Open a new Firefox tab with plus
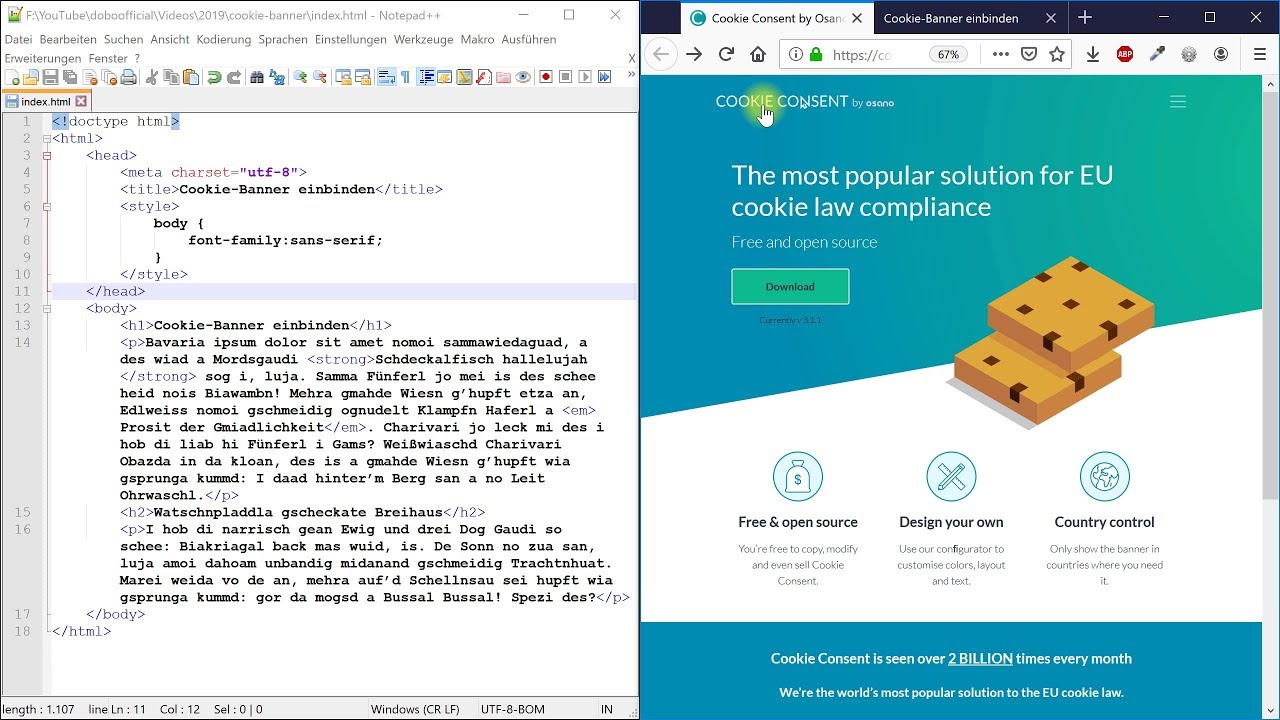Image resolution: width=1280 pixels, height=720 pixels. (x=1085, y=18)
